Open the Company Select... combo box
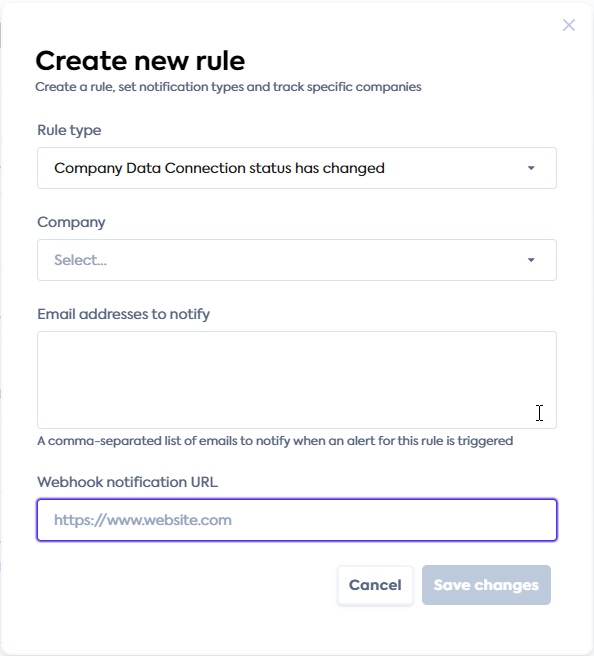 click(x=297, y=260)
